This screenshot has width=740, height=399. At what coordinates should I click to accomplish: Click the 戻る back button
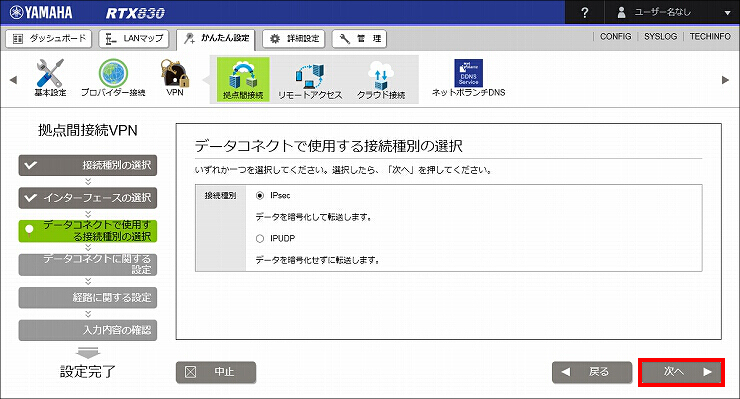(592, 372)
